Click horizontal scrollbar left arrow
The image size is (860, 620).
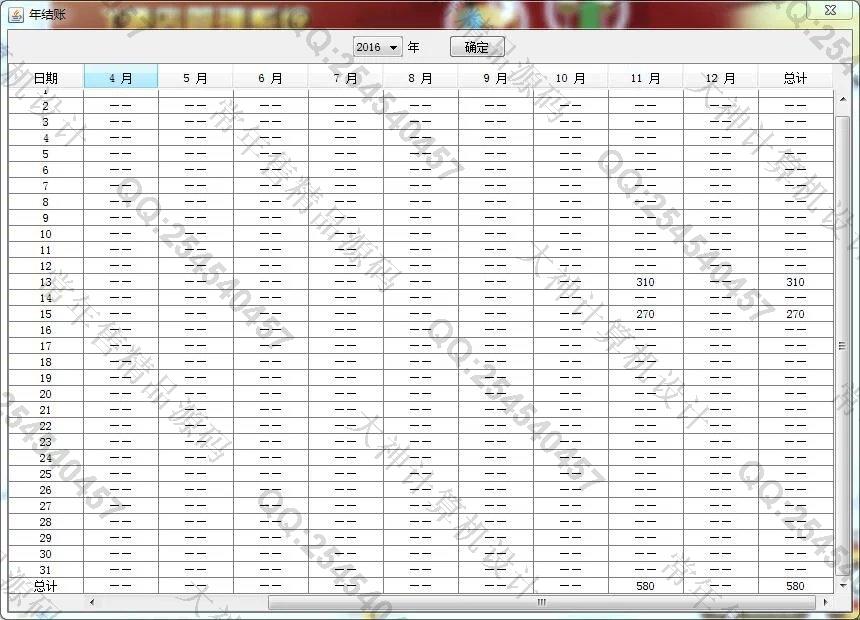point(92,602)
